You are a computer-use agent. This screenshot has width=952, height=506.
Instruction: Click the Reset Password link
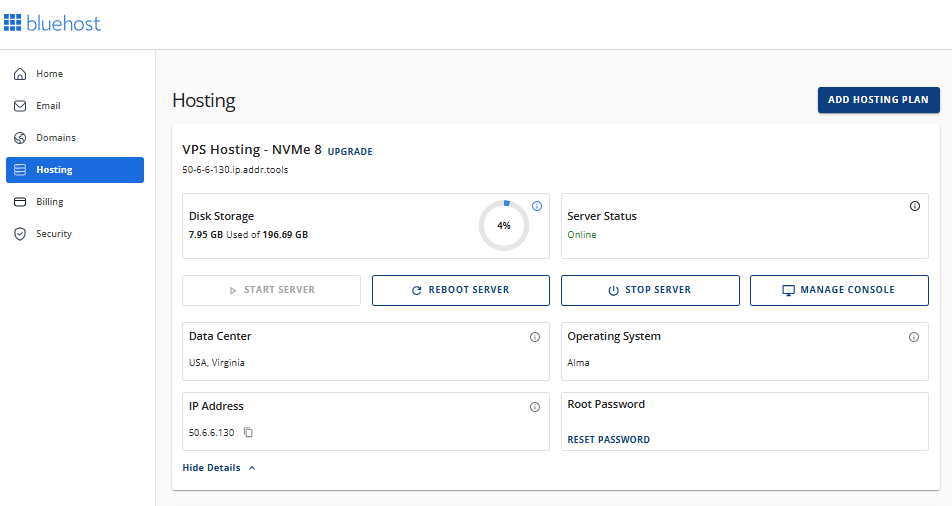(x=608, y=440)
